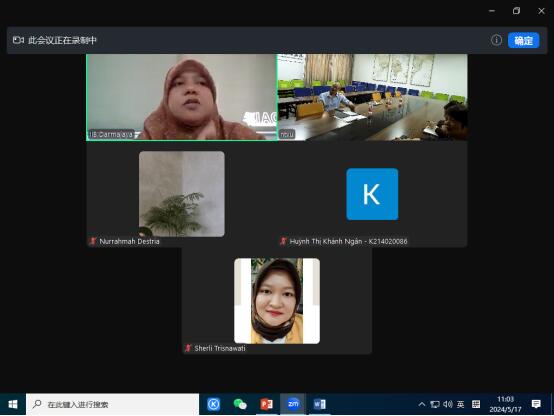Open the Windows notification center icon
Viewport: 554px width, 416px height.
coord(536,404)
